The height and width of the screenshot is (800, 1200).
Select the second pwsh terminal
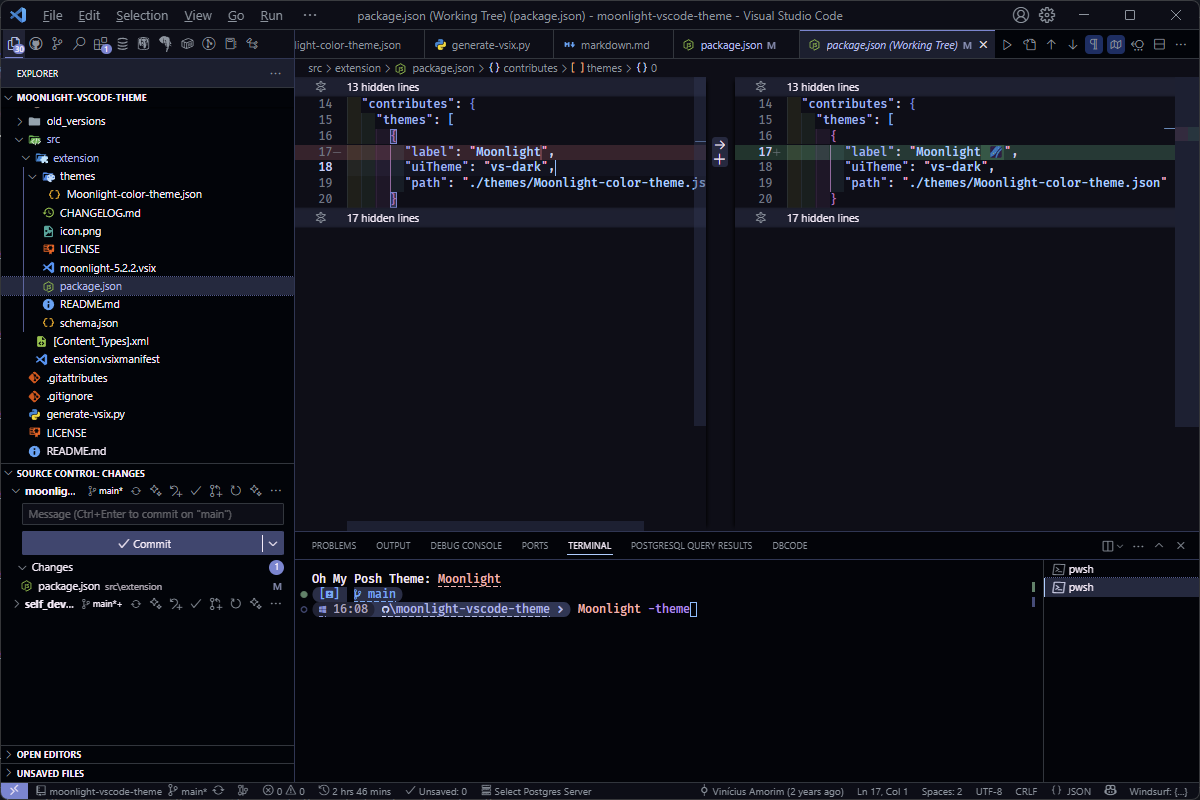(x=1120, y=587)
